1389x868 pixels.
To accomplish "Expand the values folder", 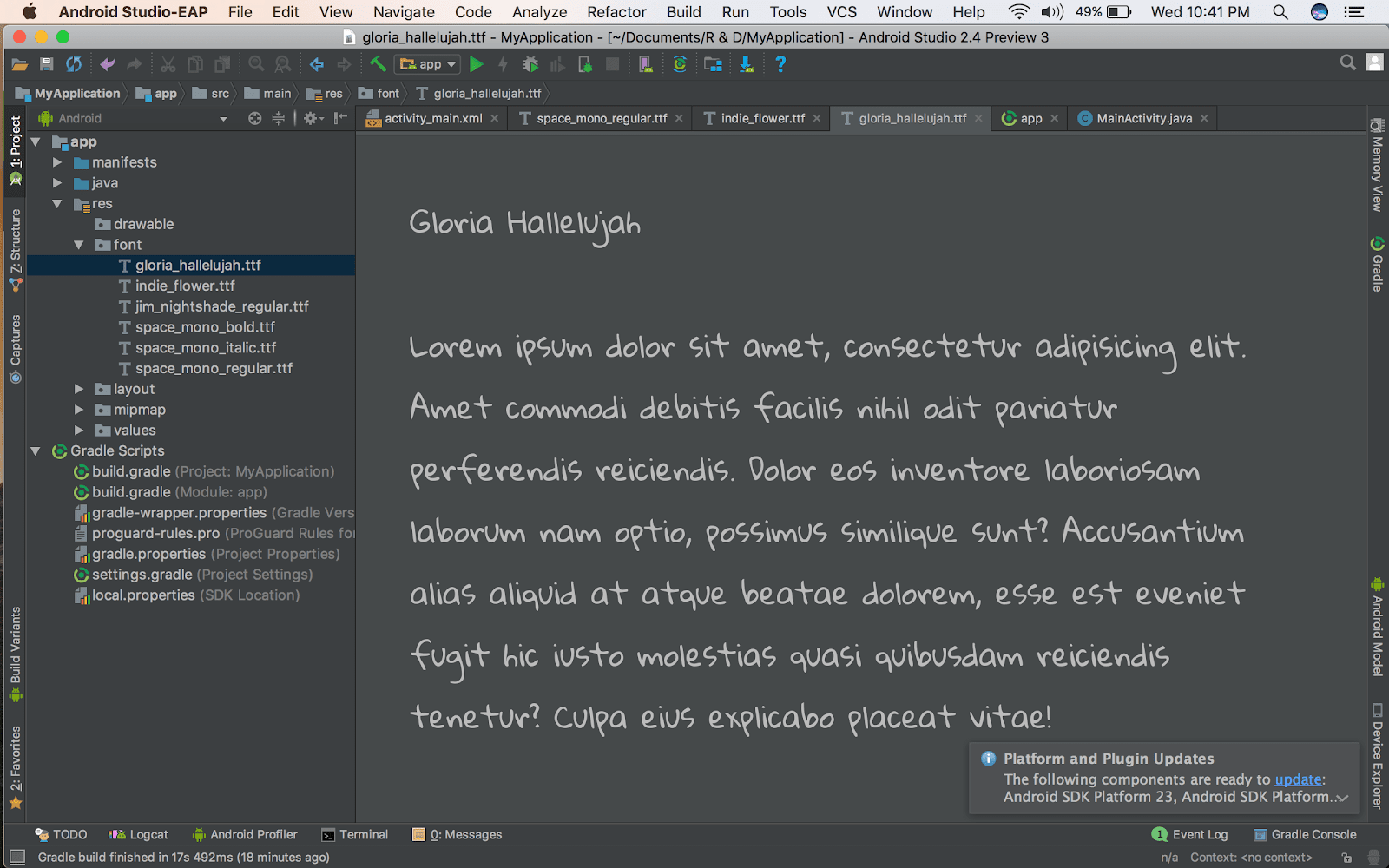I will tap(79, 431).
